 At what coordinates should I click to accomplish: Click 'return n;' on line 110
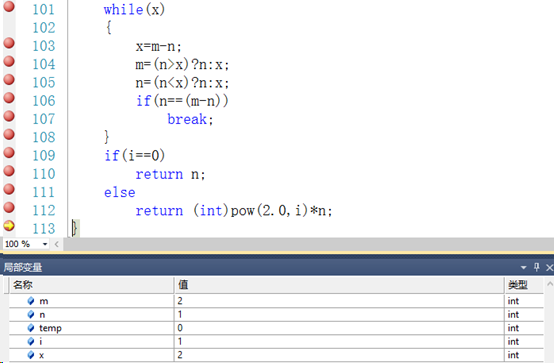tap(170, 174)
